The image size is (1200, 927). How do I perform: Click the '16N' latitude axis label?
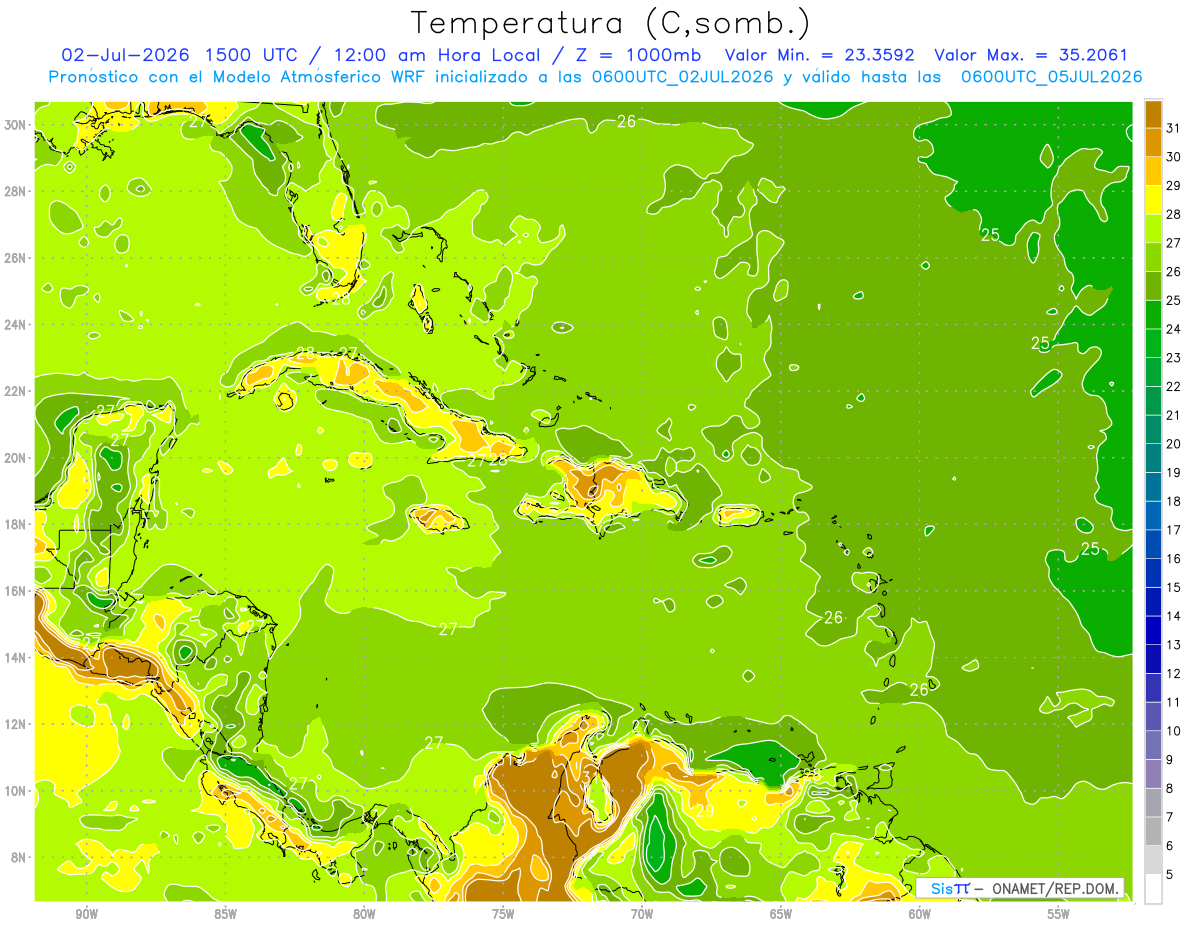click(x=15, y=591)
